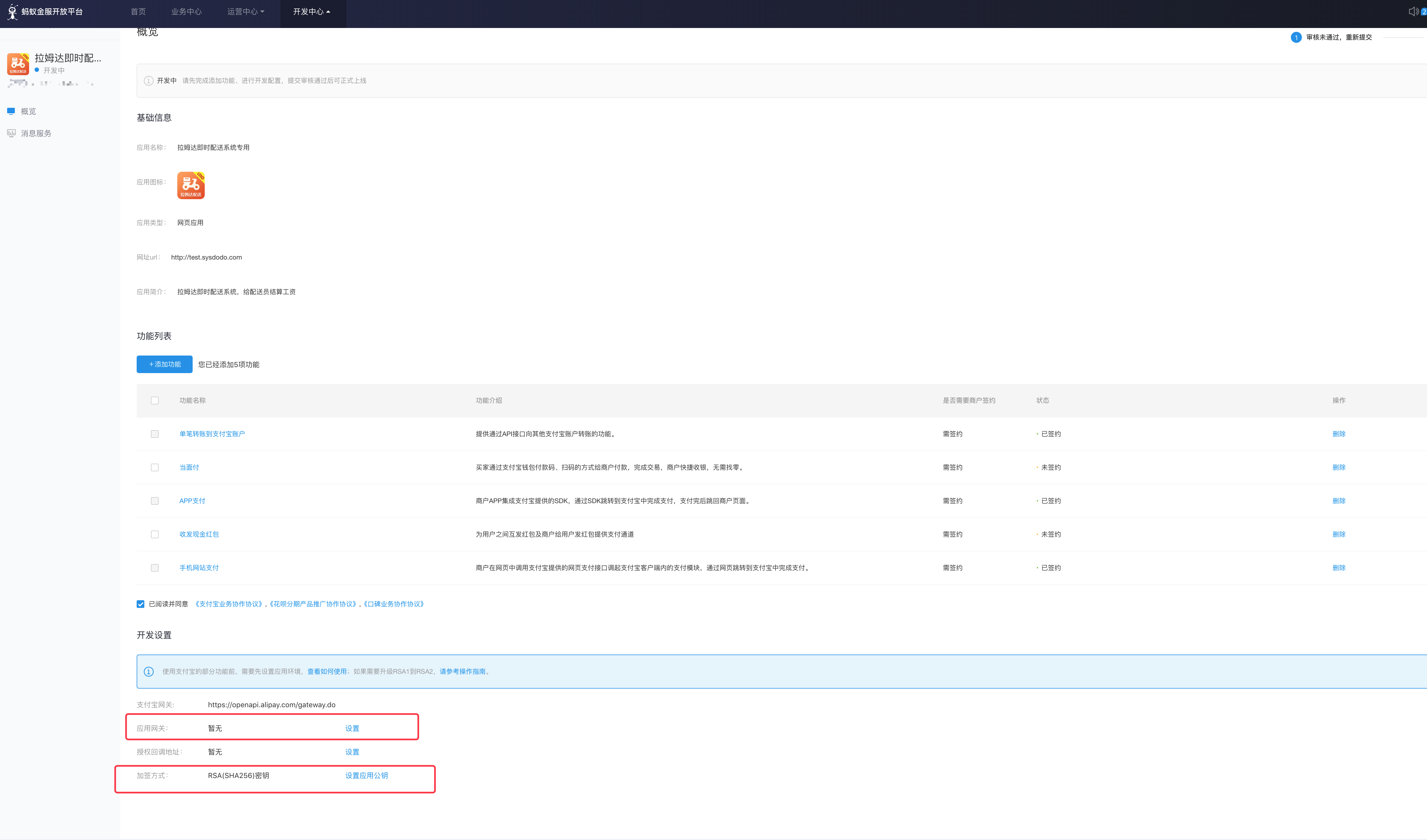Select 消息服务 in the left sidebar
The image size is (1427, 840).
point(36,133)
